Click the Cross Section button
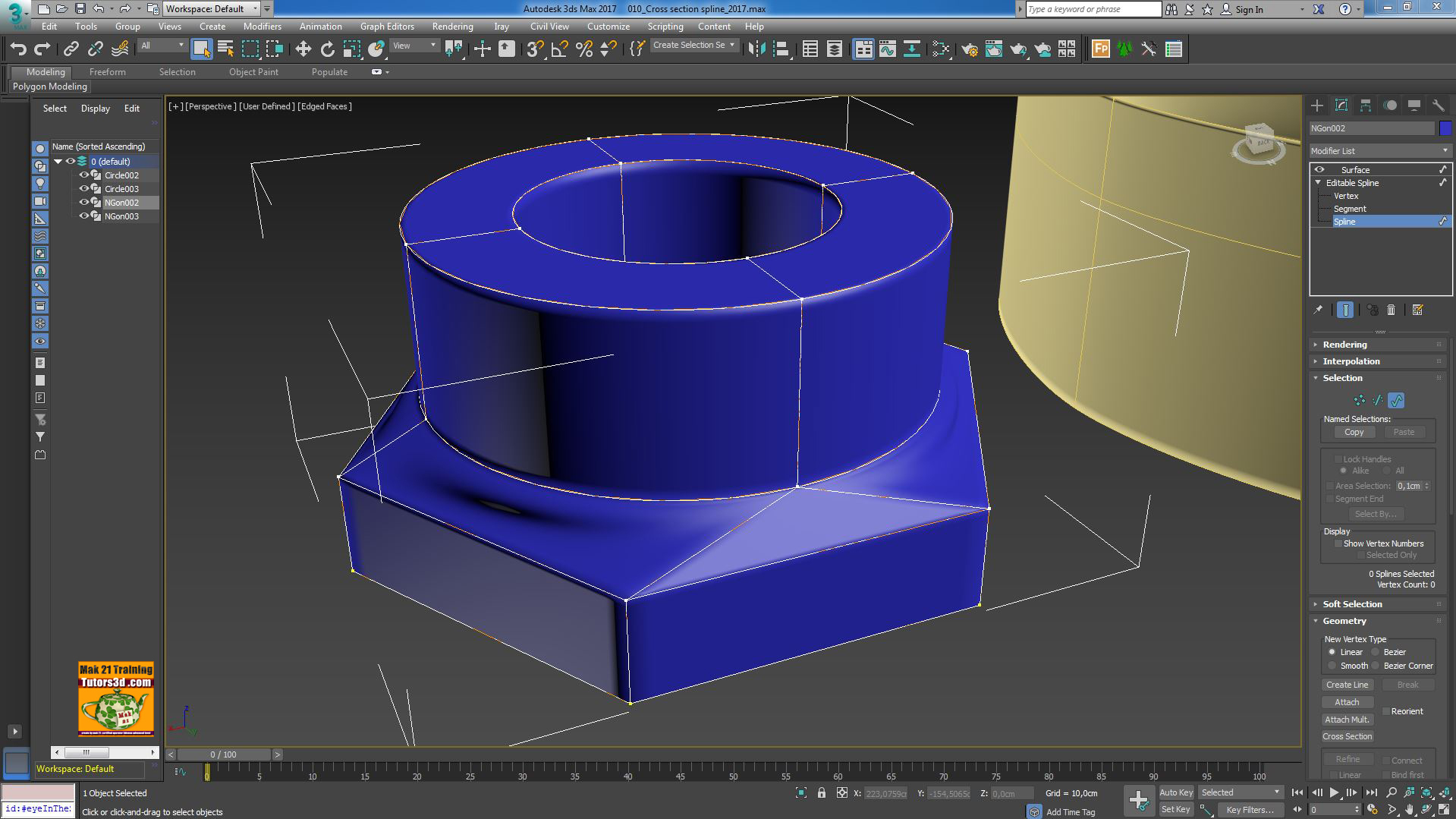Screen dimensions: 1456x819 (1347, 736)
